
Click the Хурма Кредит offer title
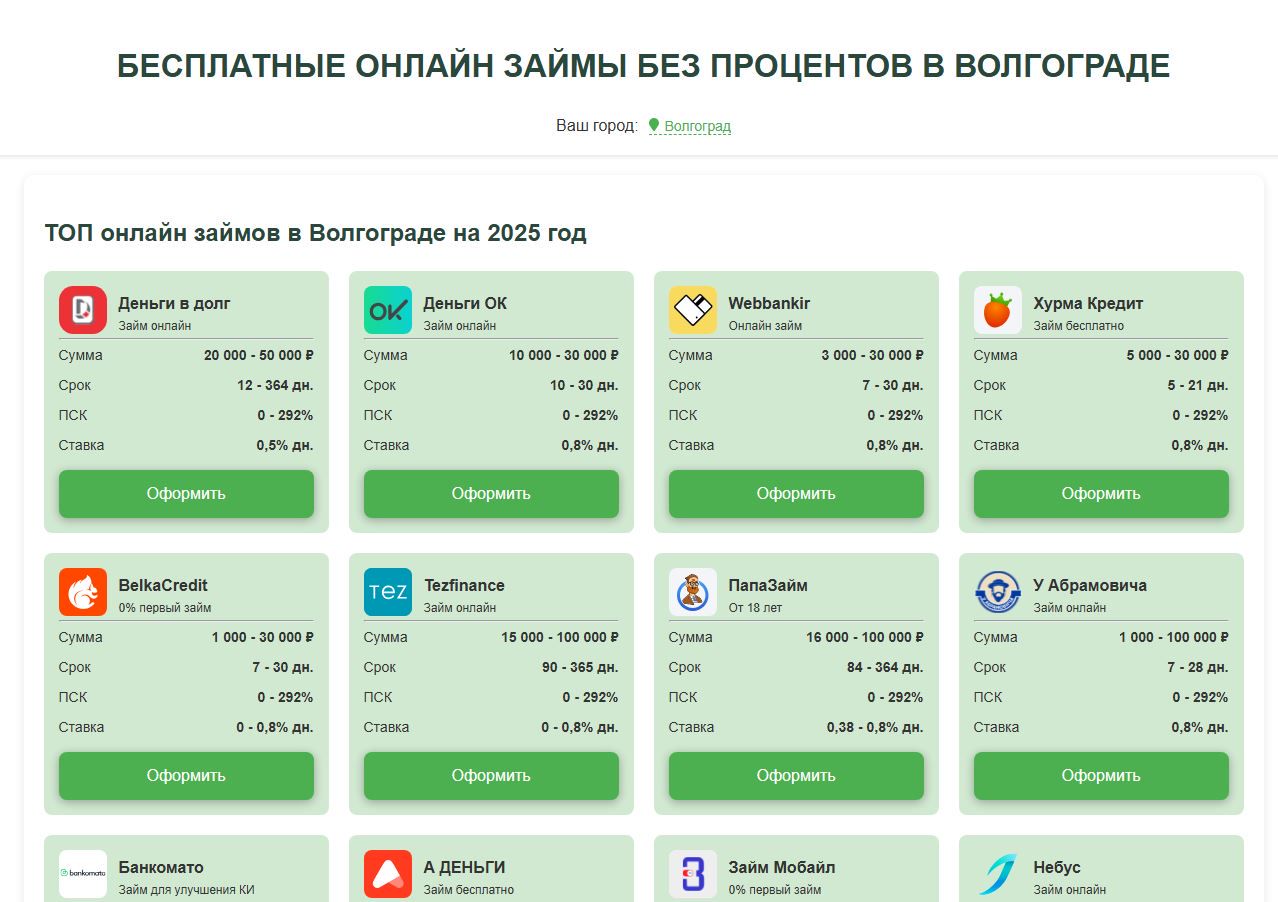(1088, 303)
